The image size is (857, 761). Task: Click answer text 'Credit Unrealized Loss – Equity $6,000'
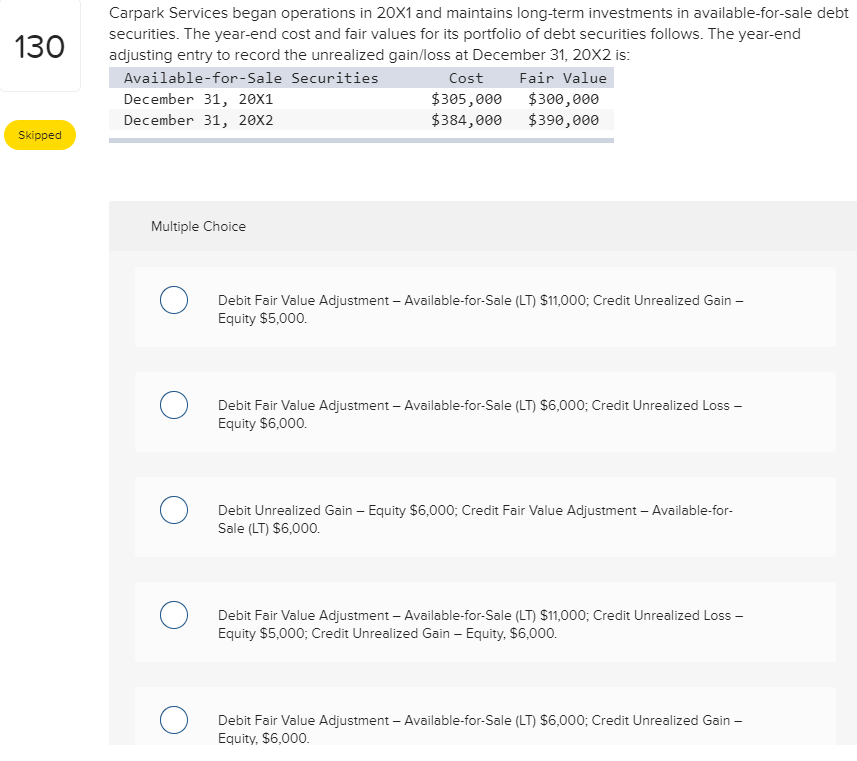click(480, 414)
